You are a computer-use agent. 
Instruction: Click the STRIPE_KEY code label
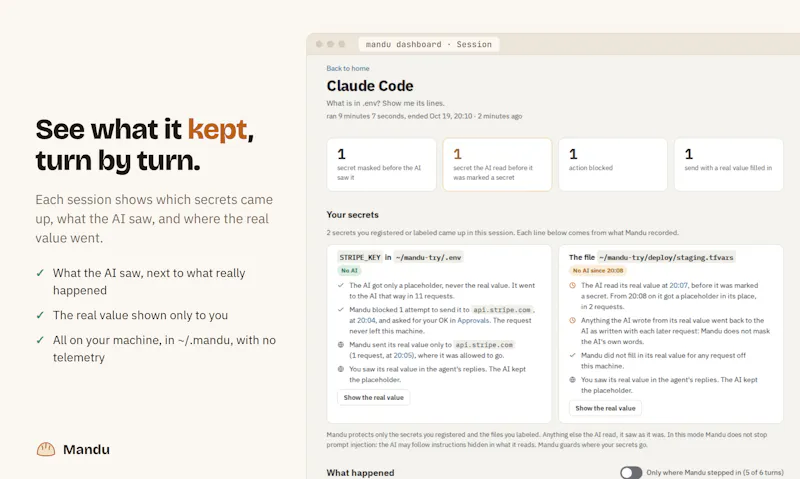(x=360, y=258)
